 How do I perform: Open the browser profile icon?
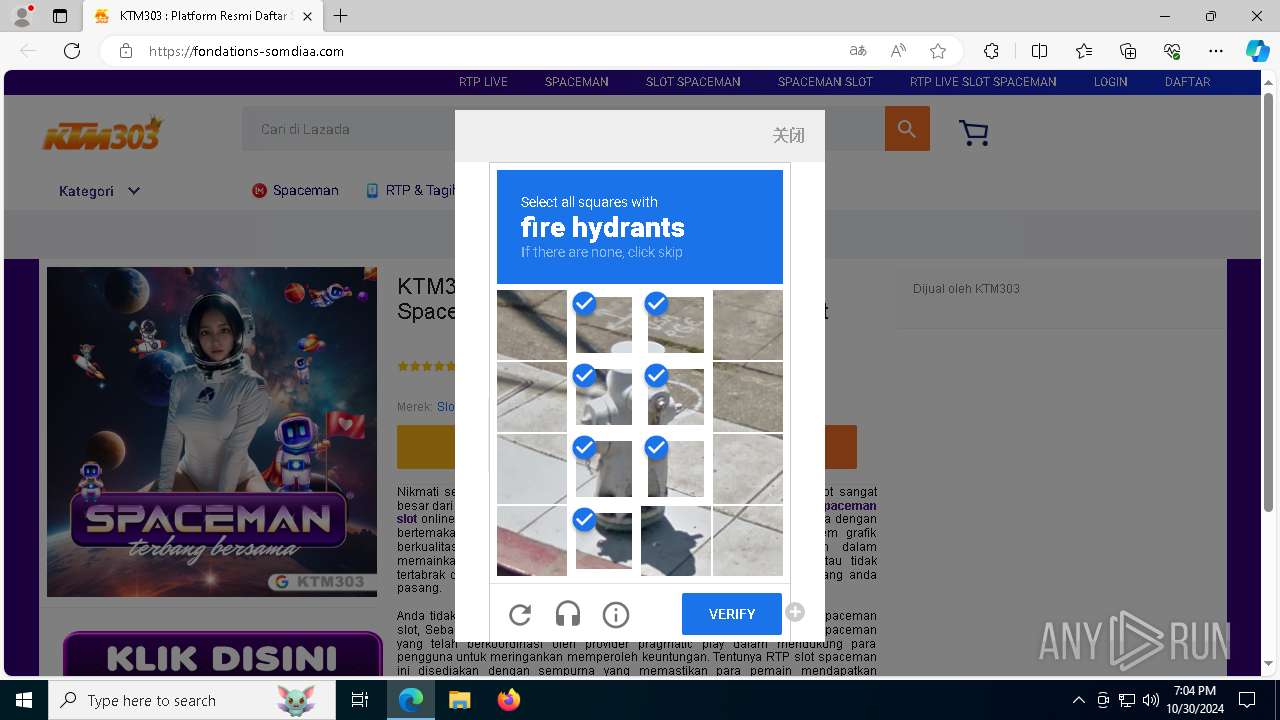click(x=22, y=16)
